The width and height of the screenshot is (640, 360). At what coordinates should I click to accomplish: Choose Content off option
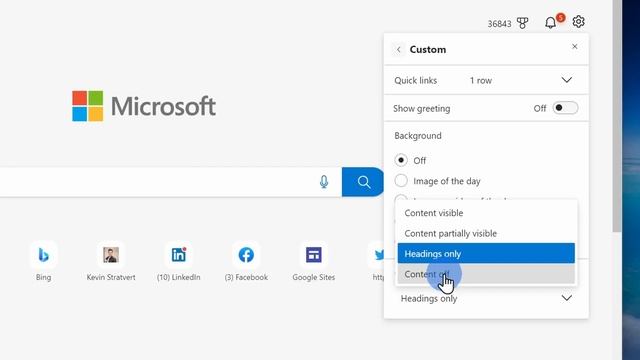click(x=486, y=274)
